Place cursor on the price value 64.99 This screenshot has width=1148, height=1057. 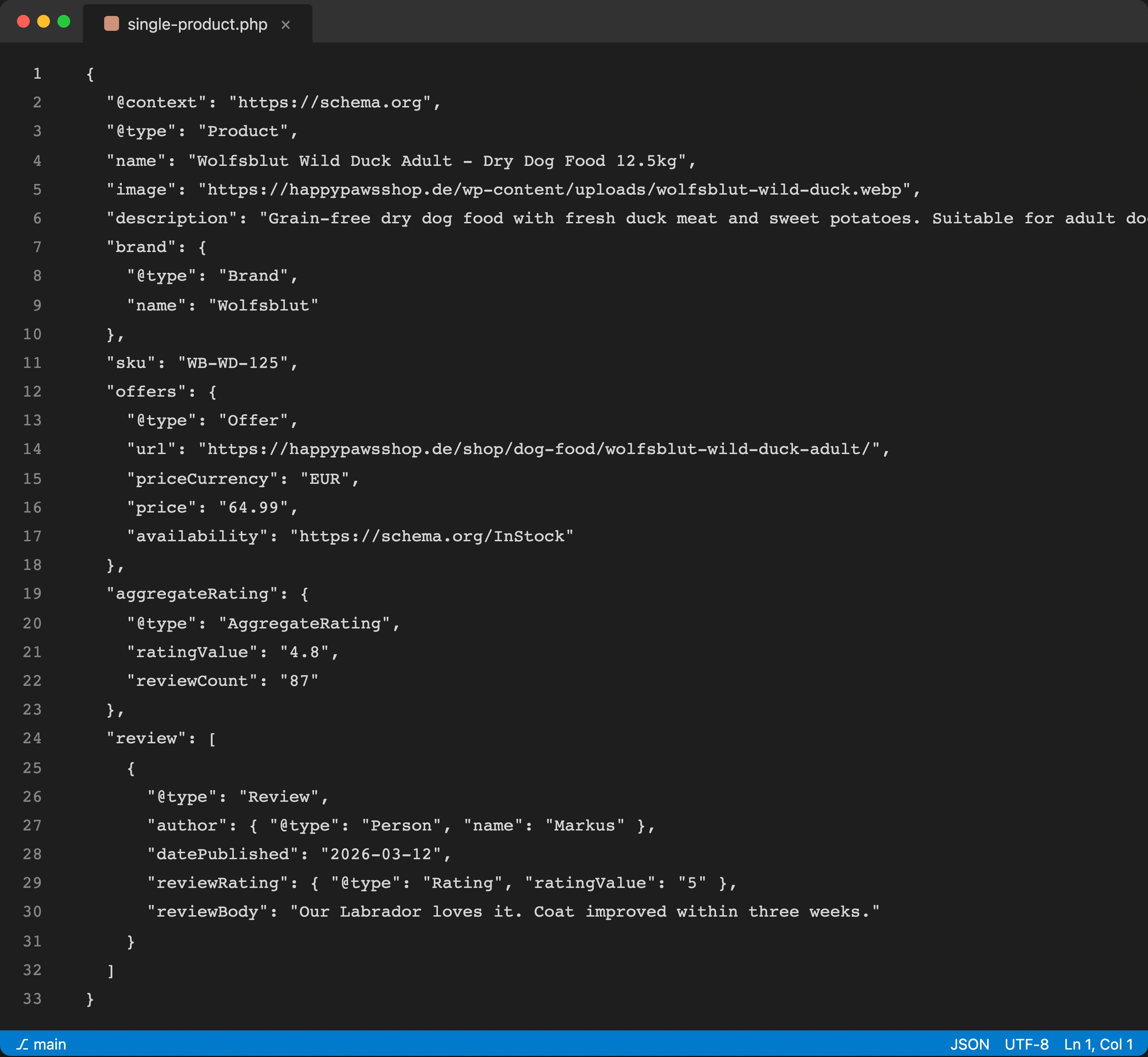point(256,507)
